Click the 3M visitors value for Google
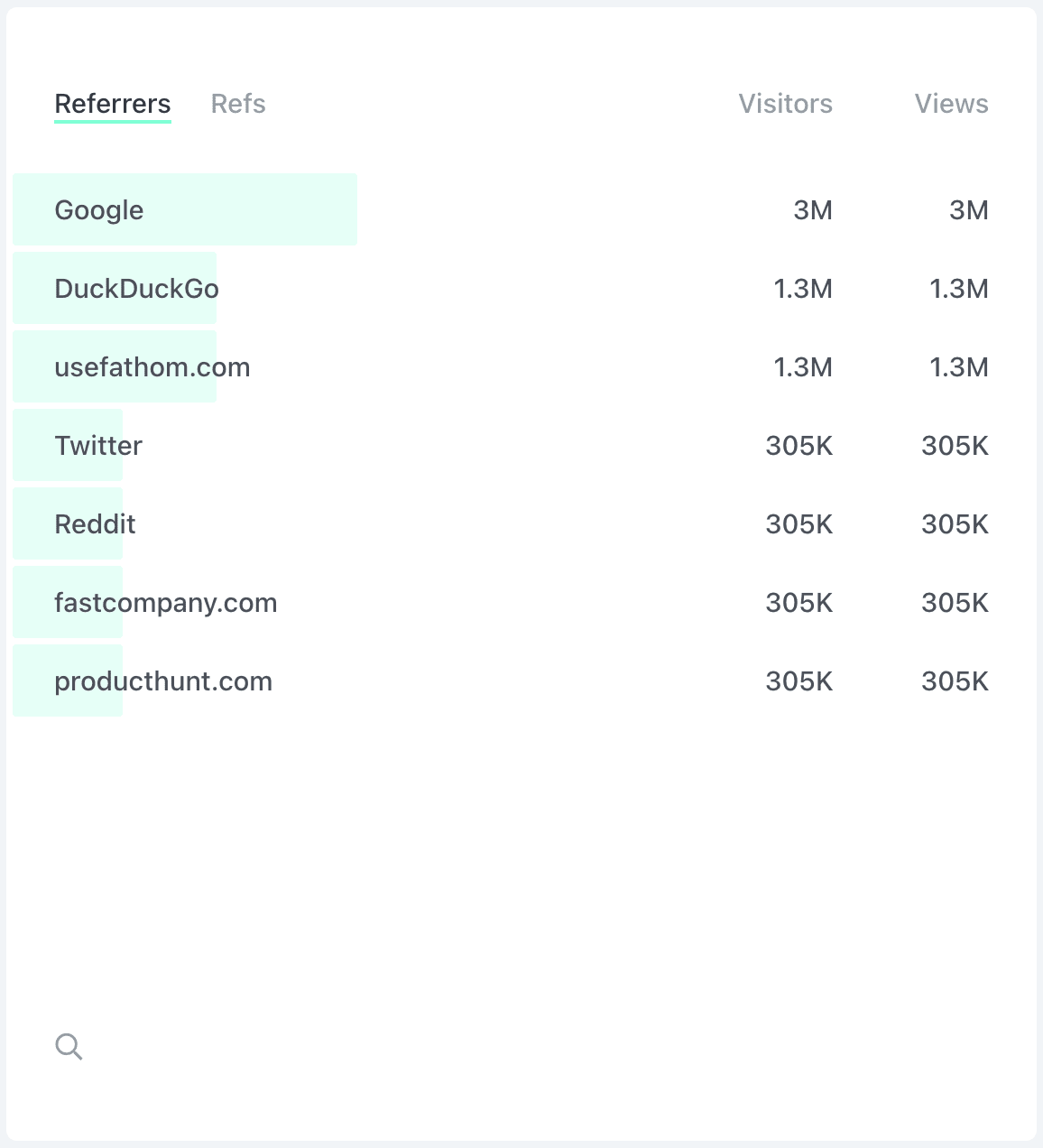Viewport: 1043px width, 1148px height. [x=812, y=209]
